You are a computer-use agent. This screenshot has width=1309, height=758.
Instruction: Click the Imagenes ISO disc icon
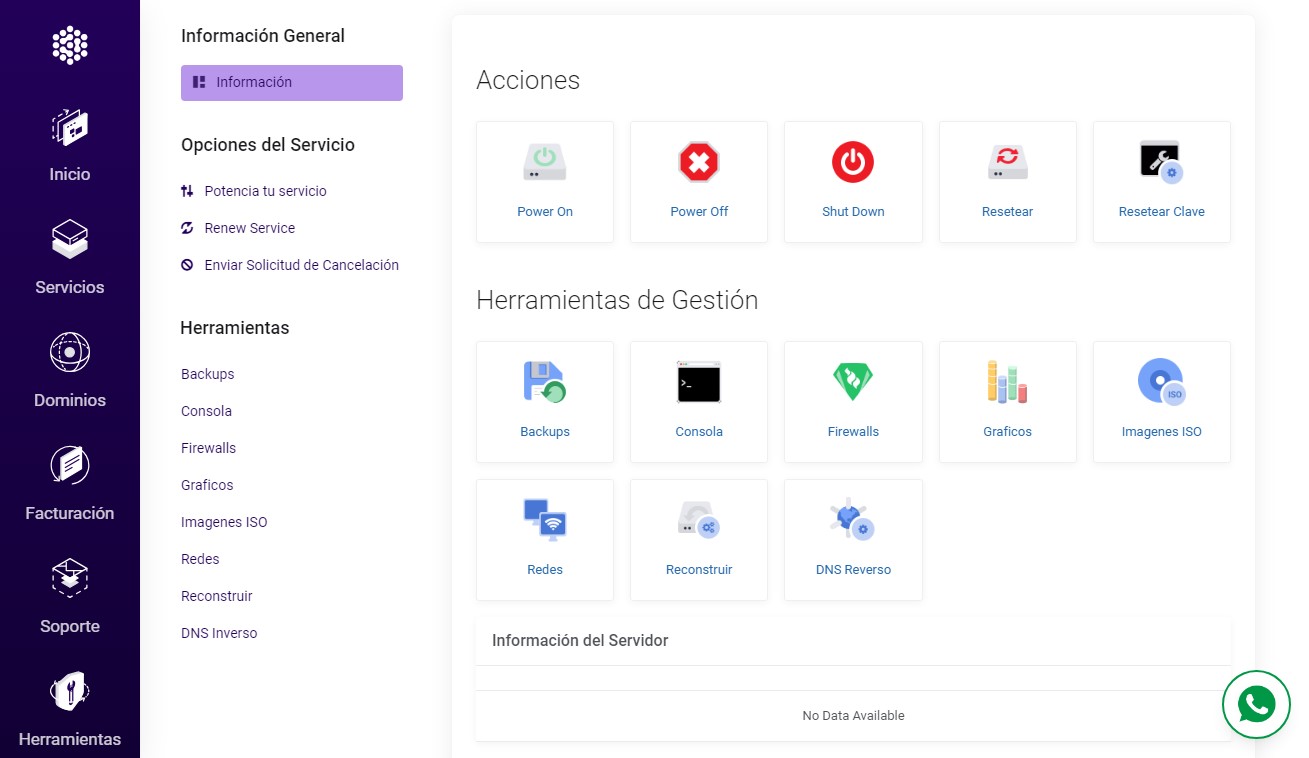click(1161, 381)
